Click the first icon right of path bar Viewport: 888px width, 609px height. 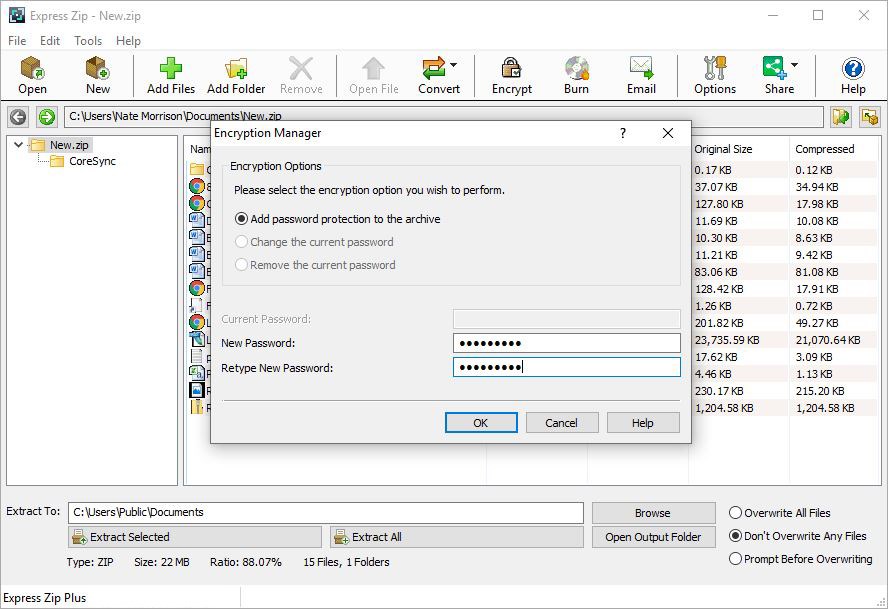(x=841, y=117)
